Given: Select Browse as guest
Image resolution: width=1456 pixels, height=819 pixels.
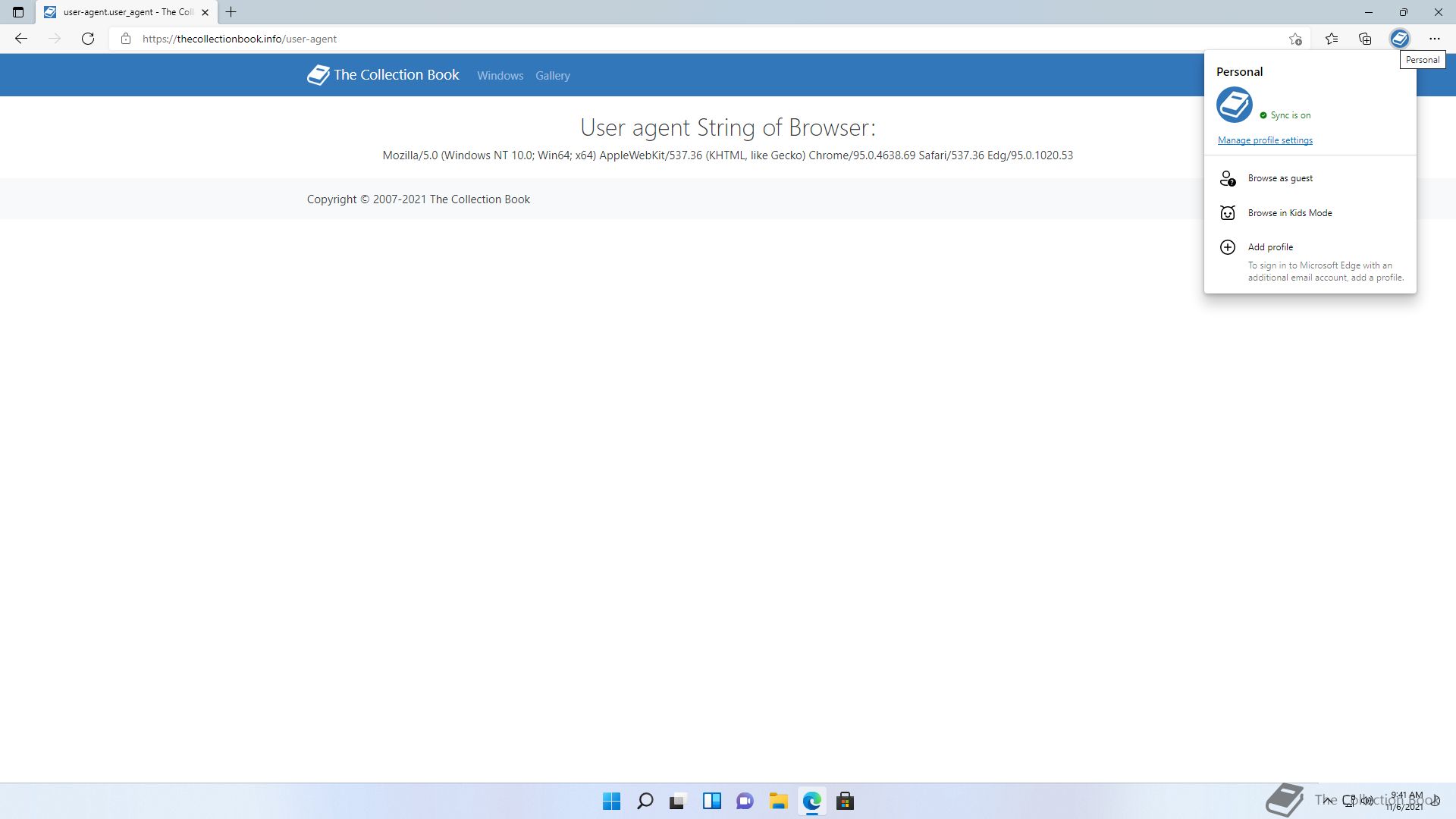Looking at the screenshot, I should click(x=1280, y=178).
